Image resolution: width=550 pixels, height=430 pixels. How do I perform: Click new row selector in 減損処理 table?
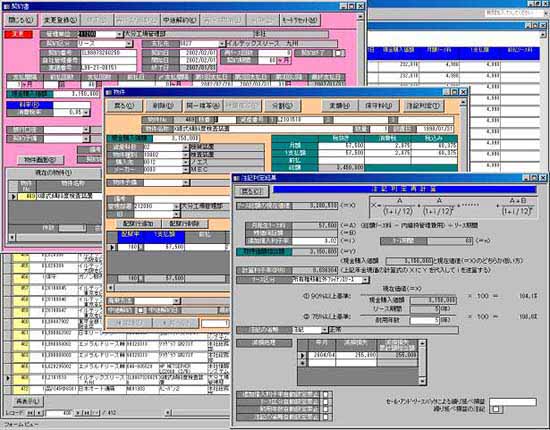tap(302, 363)
